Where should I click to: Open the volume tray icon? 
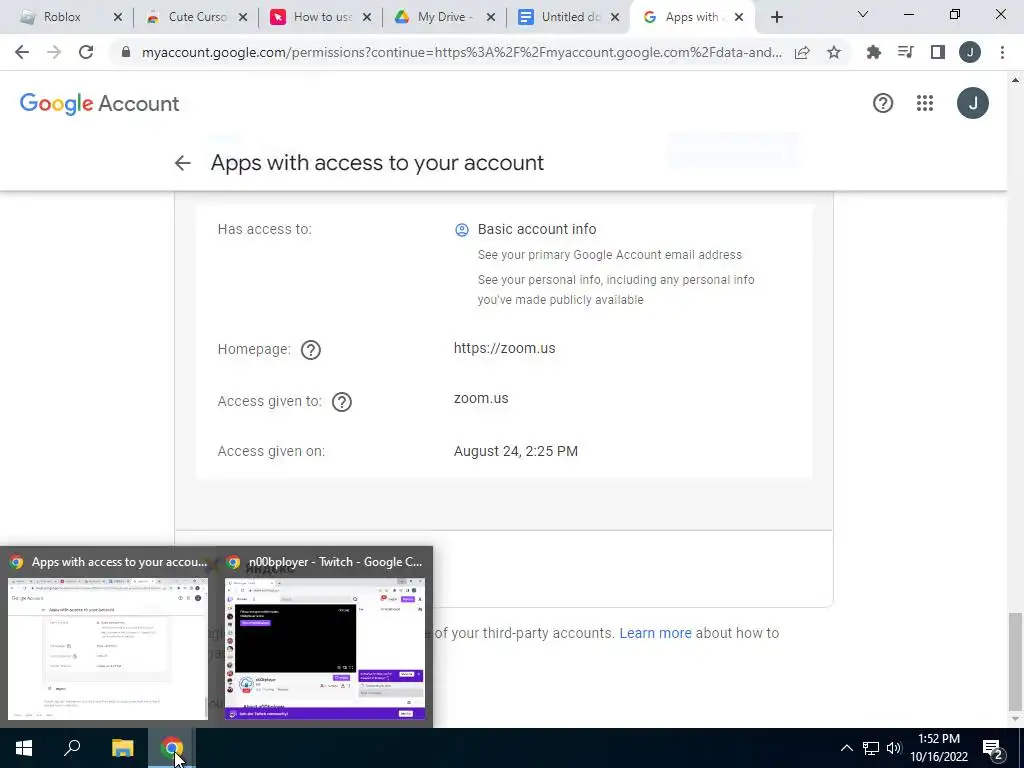pyautogui.click(x=894, y=748)
